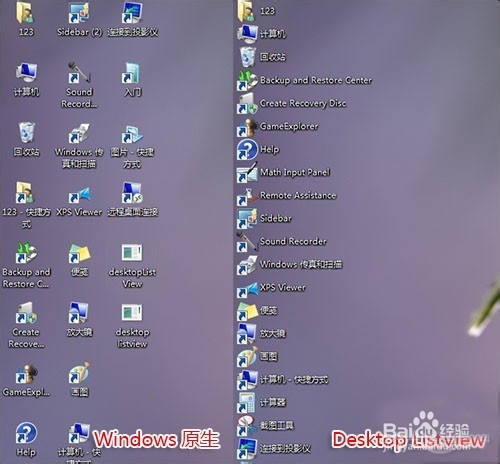
Task: Select Windows 传真和扫描 row in the list view
Action: click(x=290, y=265)
